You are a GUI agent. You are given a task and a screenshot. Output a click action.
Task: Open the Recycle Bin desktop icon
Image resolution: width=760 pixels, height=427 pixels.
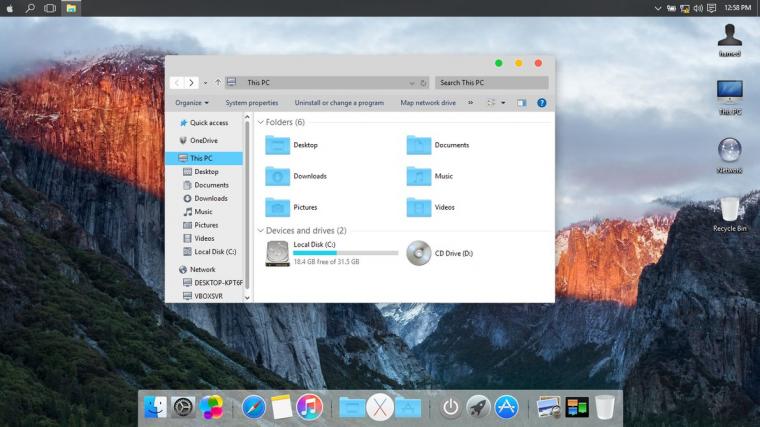tap(729, 214)
